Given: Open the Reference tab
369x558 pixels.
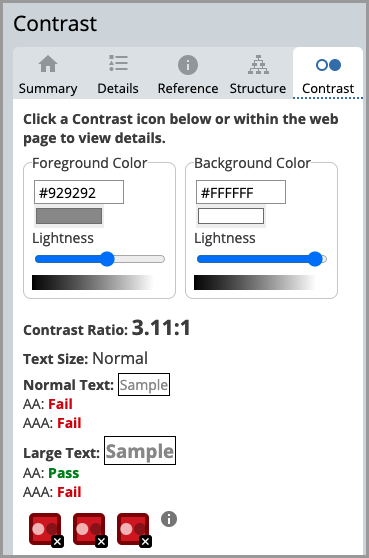Looking at the screenshot, I should coord(188,74).
